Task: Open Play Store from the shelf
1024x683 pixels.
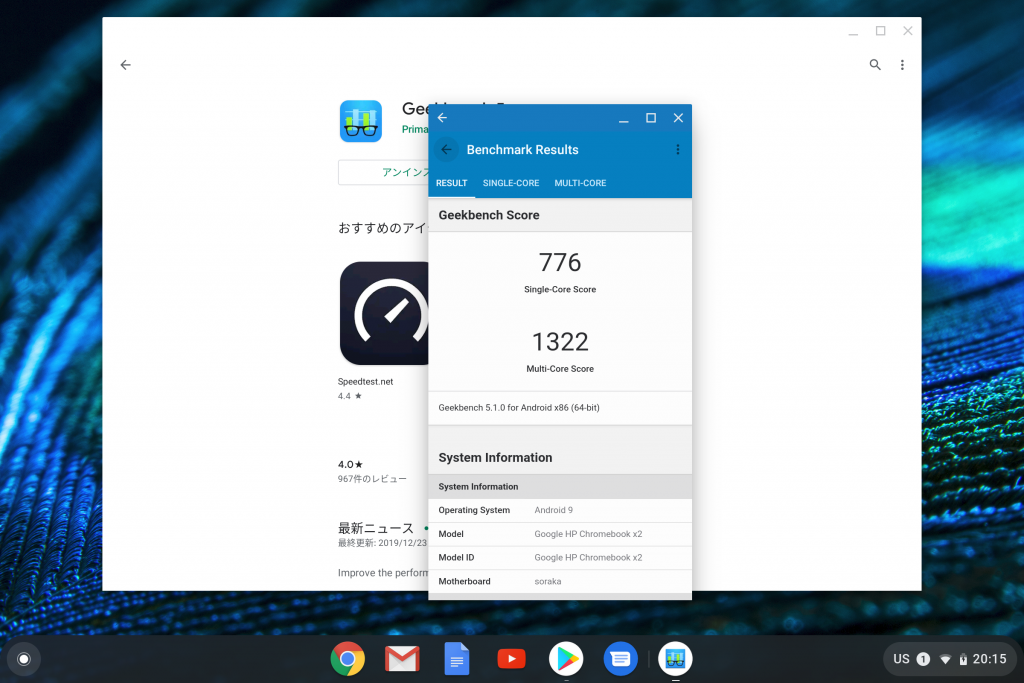Action: click(x=566, y=659)
